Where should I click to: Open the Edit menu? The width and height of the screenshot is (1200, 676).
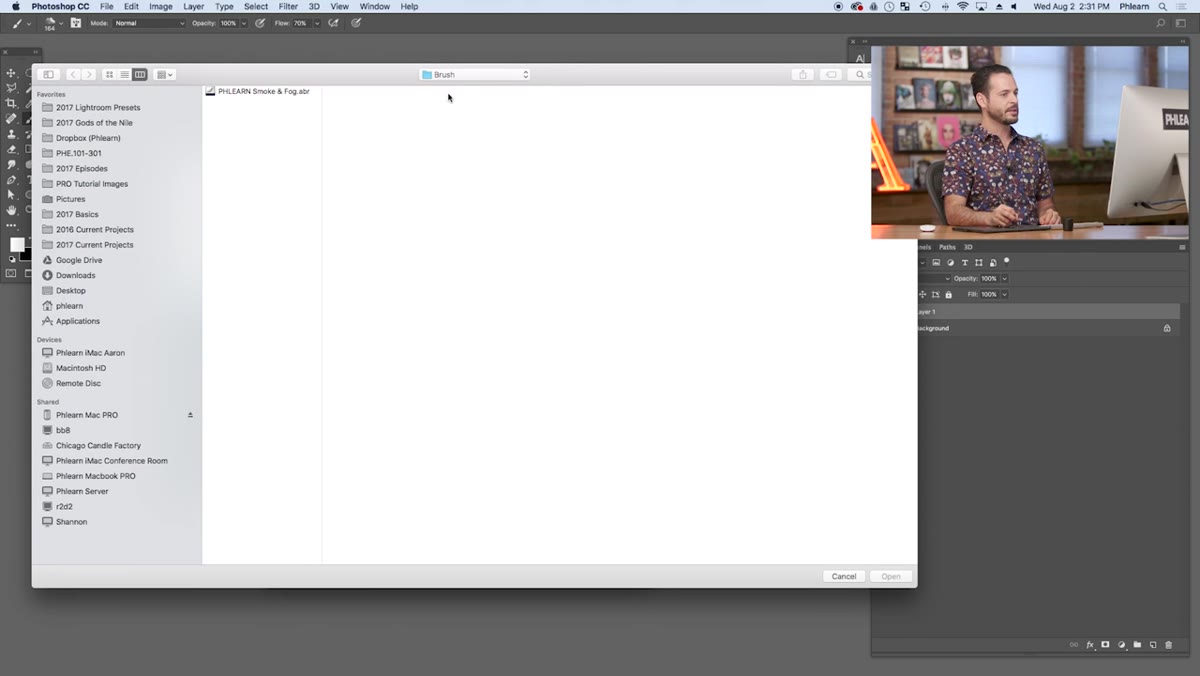(x=131, y=6)
